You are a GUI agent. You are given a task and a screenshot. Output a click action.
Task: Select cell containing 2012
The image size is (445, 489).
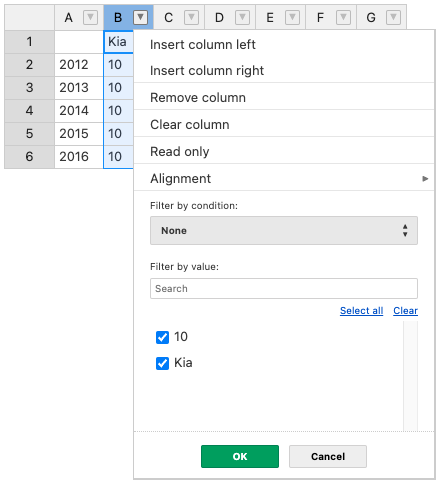[x=79, y=65]
